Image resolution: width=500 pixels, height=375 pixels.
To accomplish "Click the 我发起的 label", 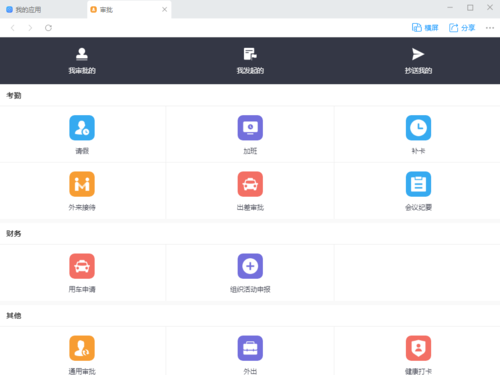I will point(250,71).
